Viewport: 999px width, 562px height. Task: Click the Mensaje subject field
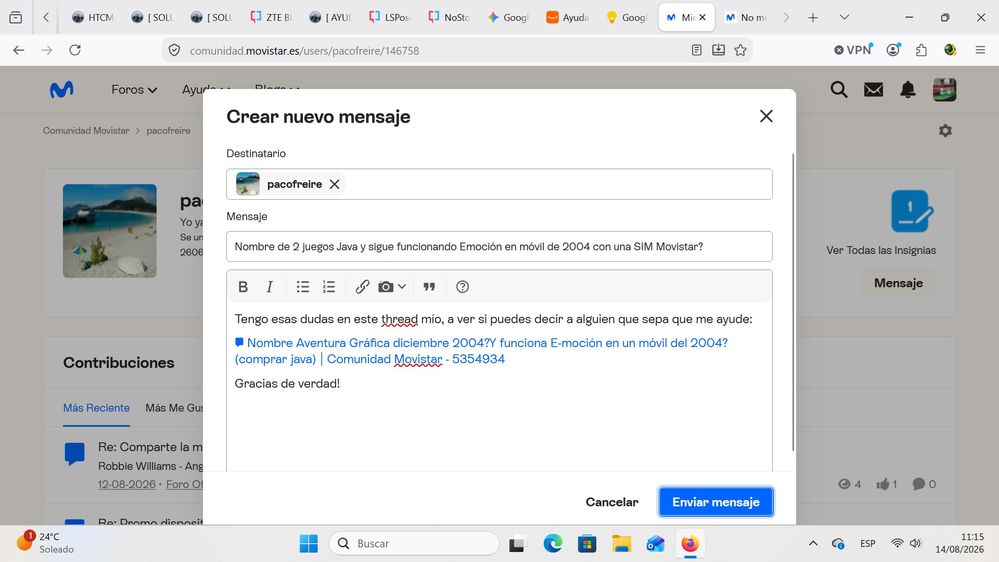pyautogui.click(x=500, y=247)
